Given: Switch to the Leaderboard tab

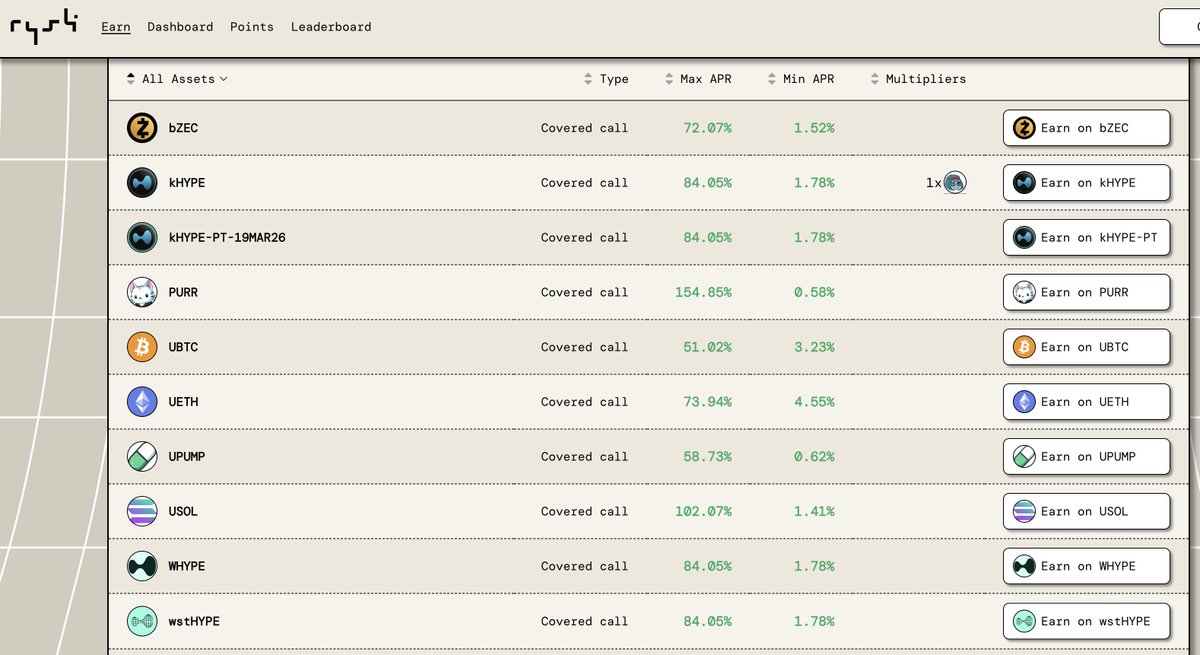Looking at the screenshot, I should click(331, 27).
